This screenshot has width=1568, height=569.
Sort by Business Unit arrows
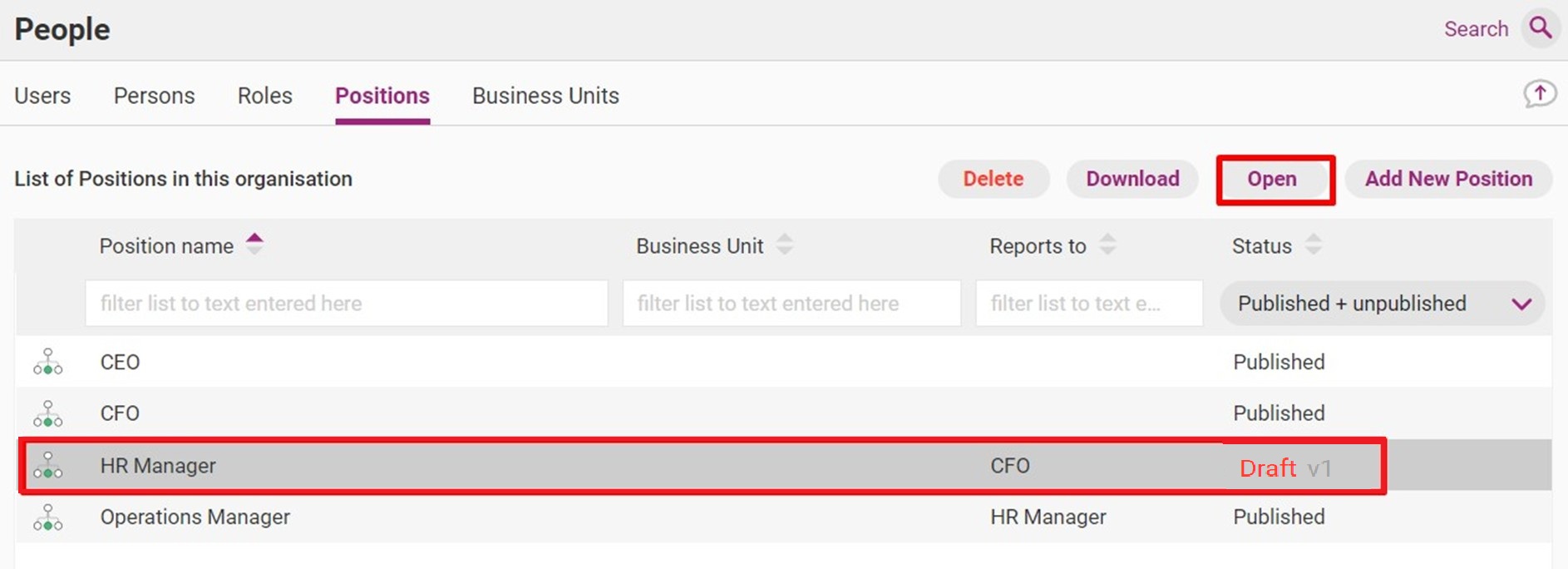point(784,245)
